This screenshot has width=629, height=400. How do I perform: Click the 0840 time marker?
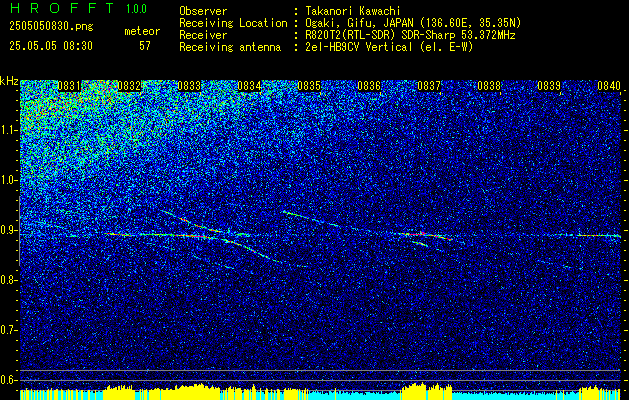(609, 86)
